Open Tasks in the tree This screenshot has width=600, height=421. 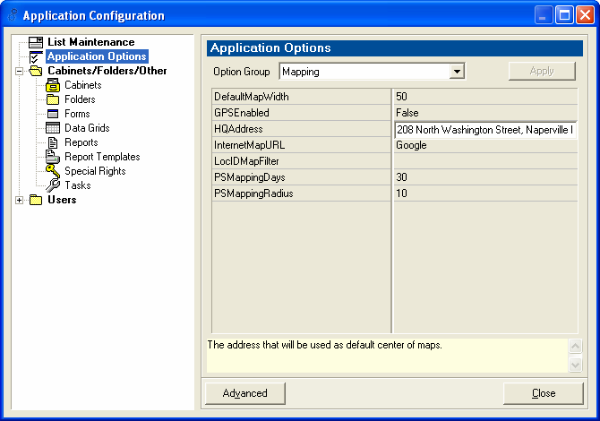pos(78,185)
